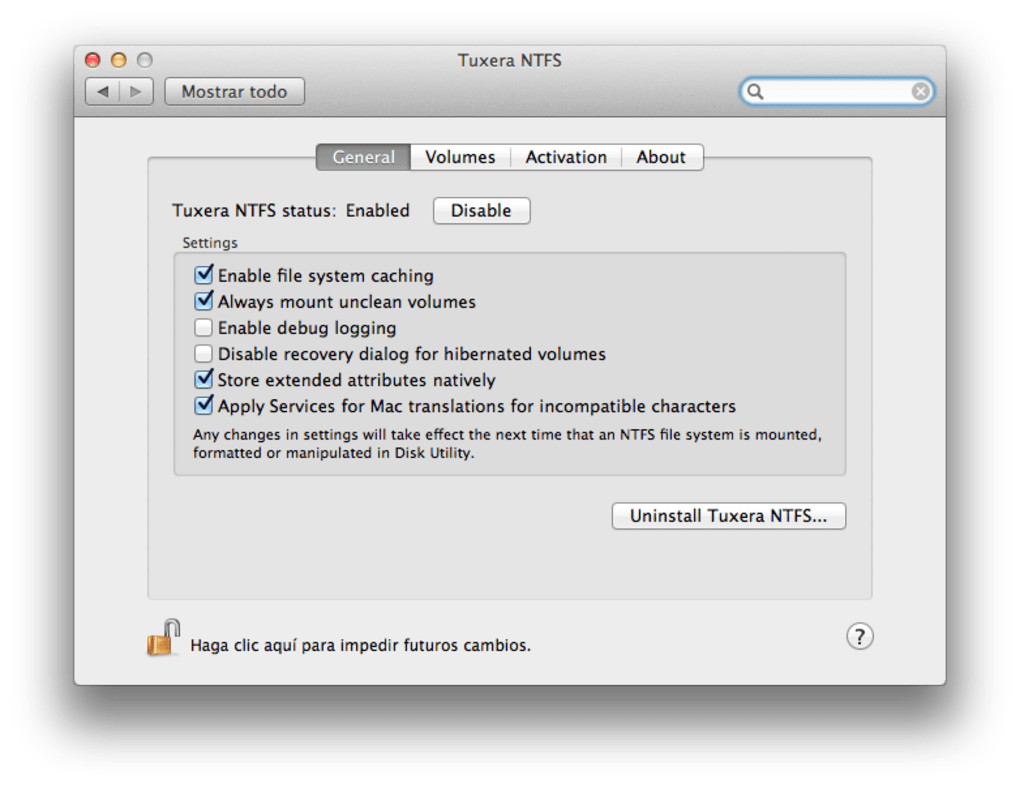This screenshot has width=1020, height=788.
Task: Go to the About tab
Action: [661, 157]
